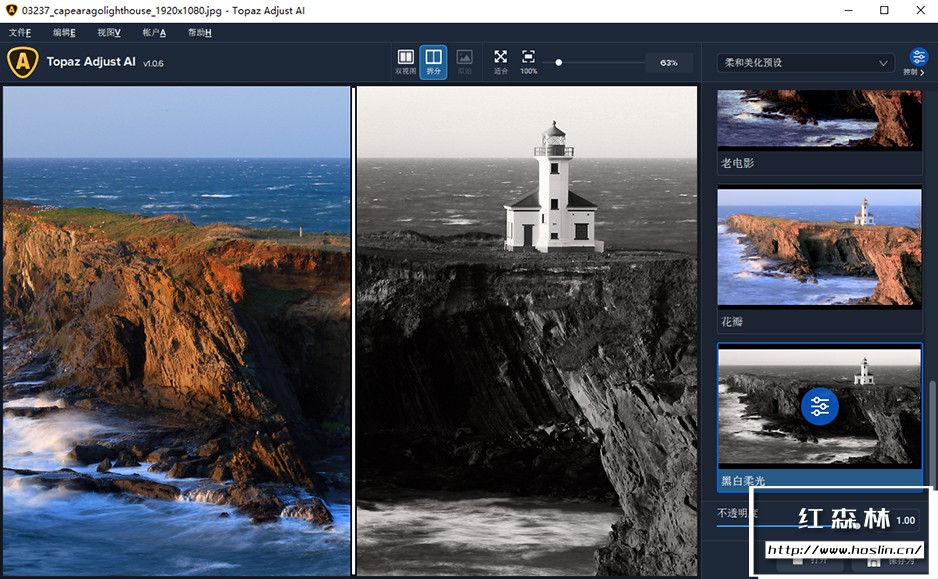
Task: Expand the 柔和美化预设 preset category dropdown
Action: click(806, 63)
